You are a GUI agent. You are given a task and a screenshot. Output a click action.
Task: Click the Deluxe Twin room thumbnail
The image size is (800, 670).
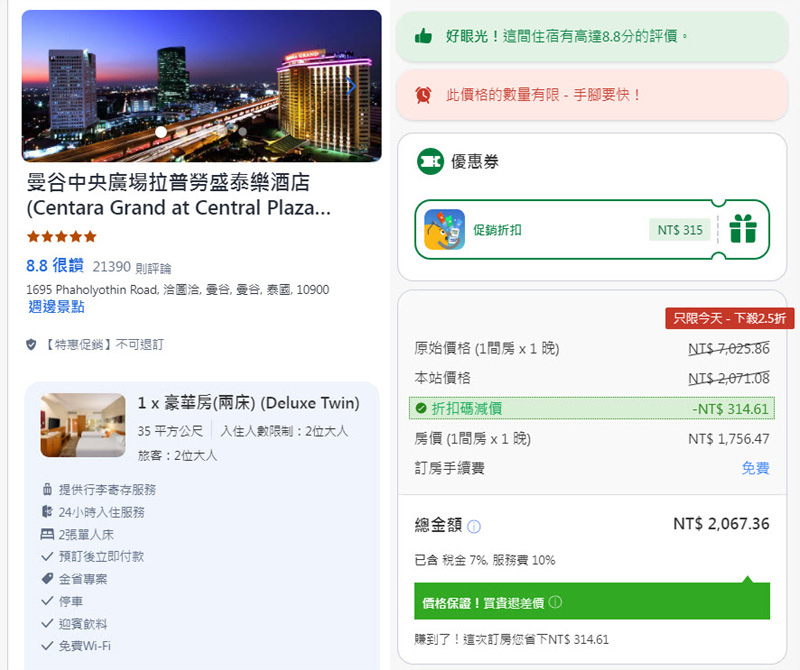(83, 425)
